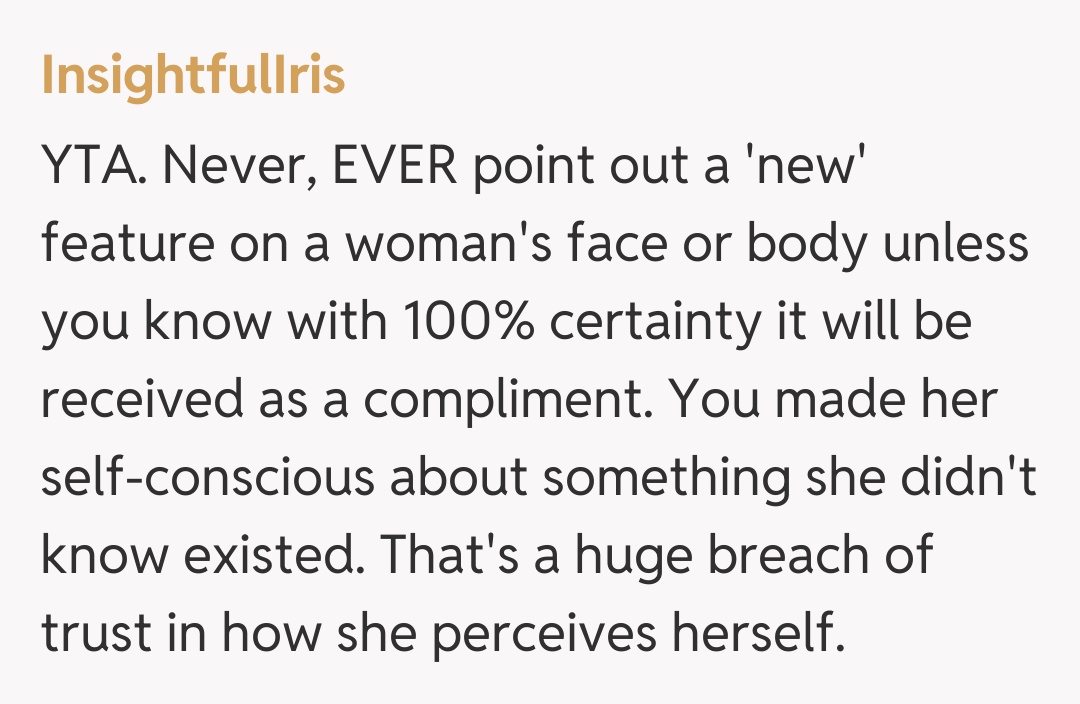The image size is (1080, 704).
Task: Click the word 'didn't' in the comment
Action: [969, 478]
